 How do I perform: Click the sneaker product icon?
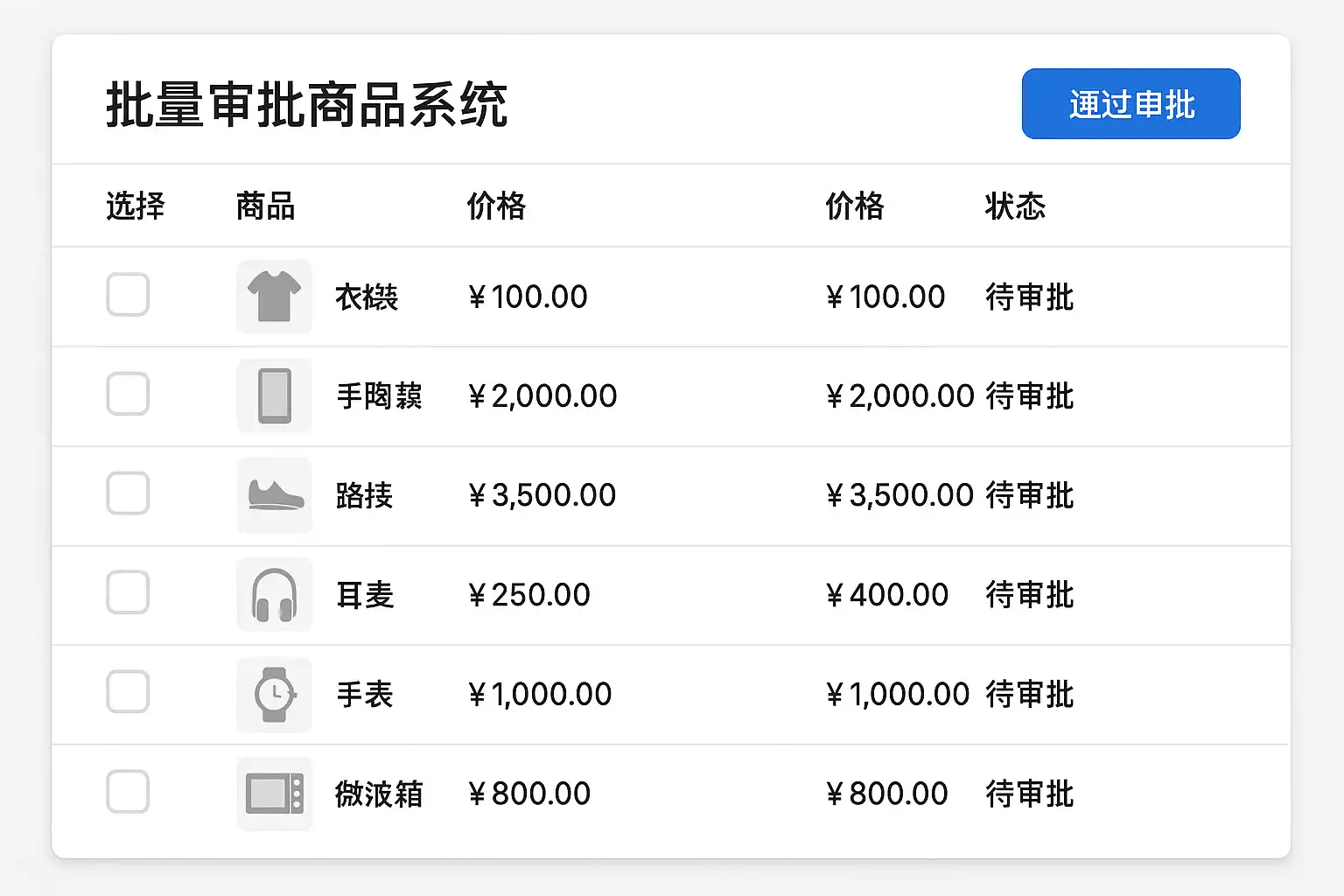pos(274,495)
